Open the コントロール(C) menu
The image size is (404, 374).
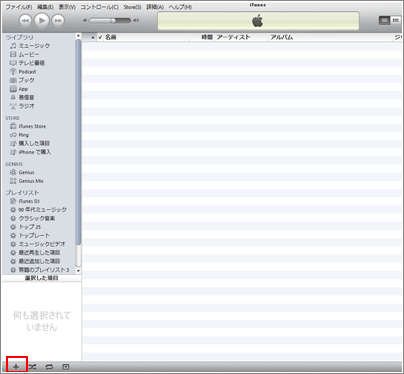pyautogui.click(x=99, y=7)
